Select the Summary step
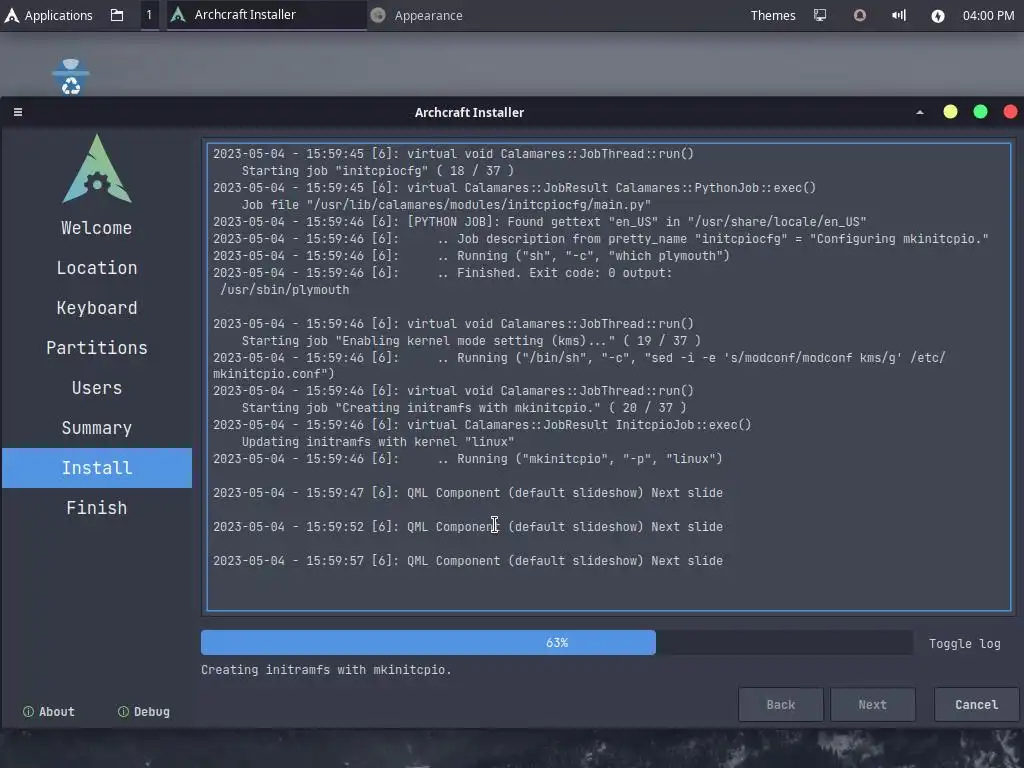1024x768 pixels. pos(97,428)
